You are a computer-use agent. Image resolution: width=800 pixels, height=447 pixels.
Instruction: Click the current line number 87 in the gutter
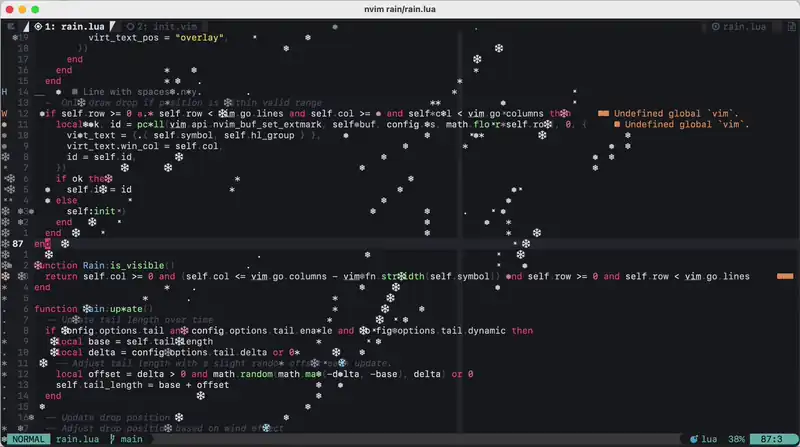coord(18,243)
